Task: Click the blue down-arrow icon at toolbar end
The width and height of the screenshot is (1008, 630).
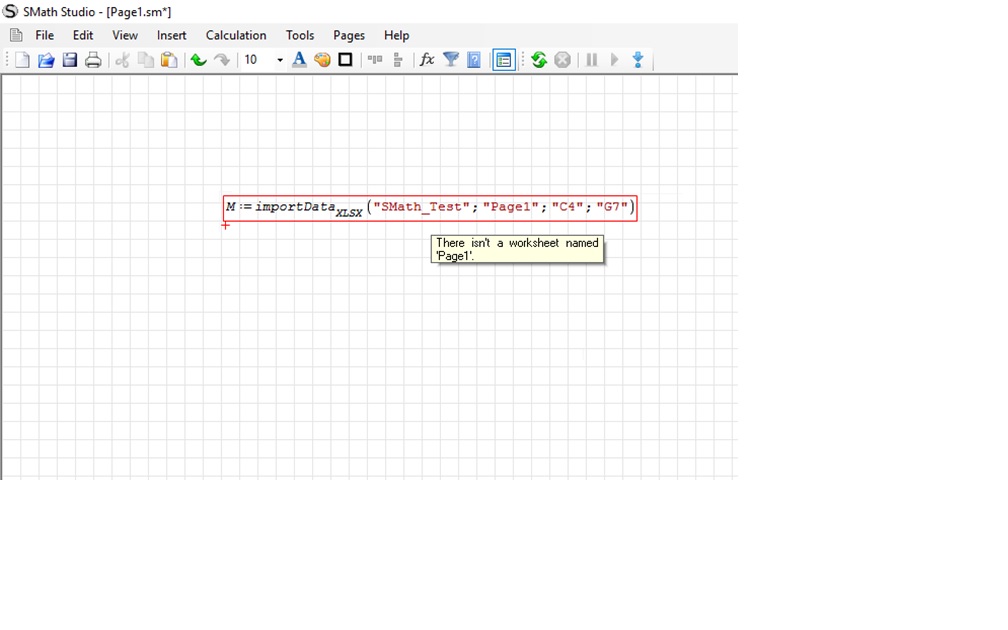Action: coord(637,60)
